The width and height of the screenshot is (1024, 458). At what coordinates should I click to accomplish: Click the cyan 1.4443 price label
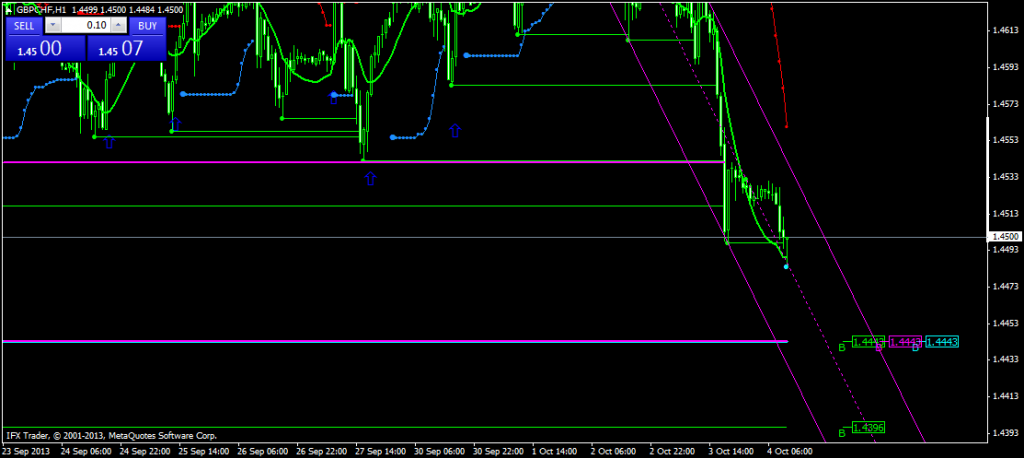942,342
